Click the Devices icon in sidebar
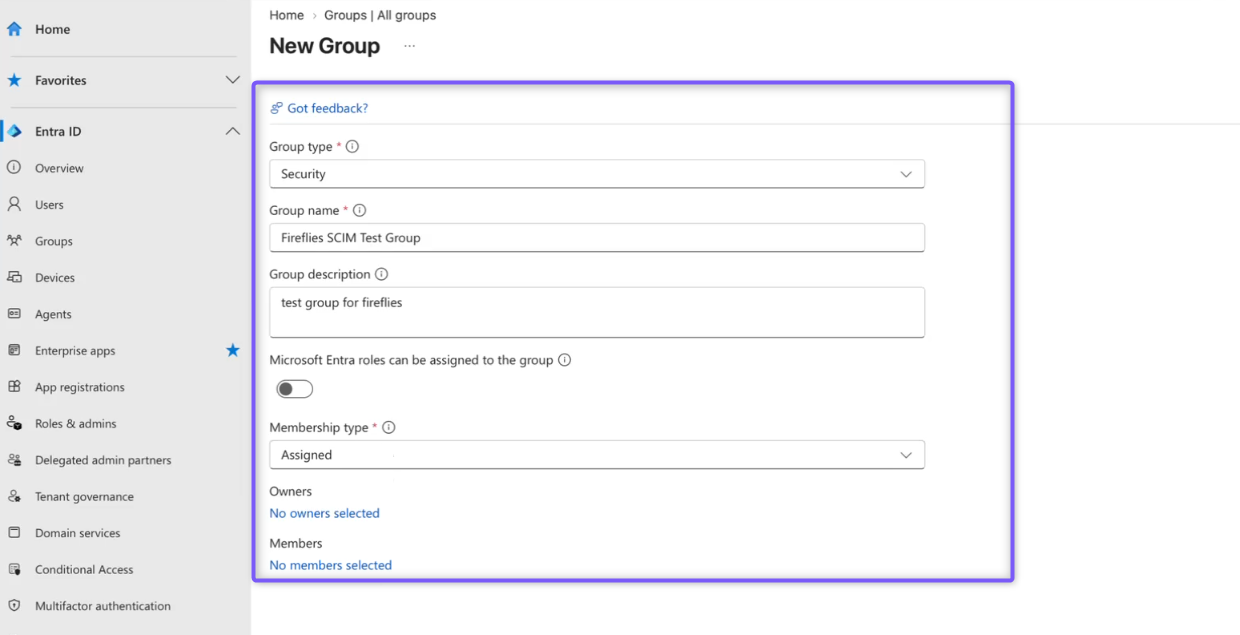 click(14, 277)
